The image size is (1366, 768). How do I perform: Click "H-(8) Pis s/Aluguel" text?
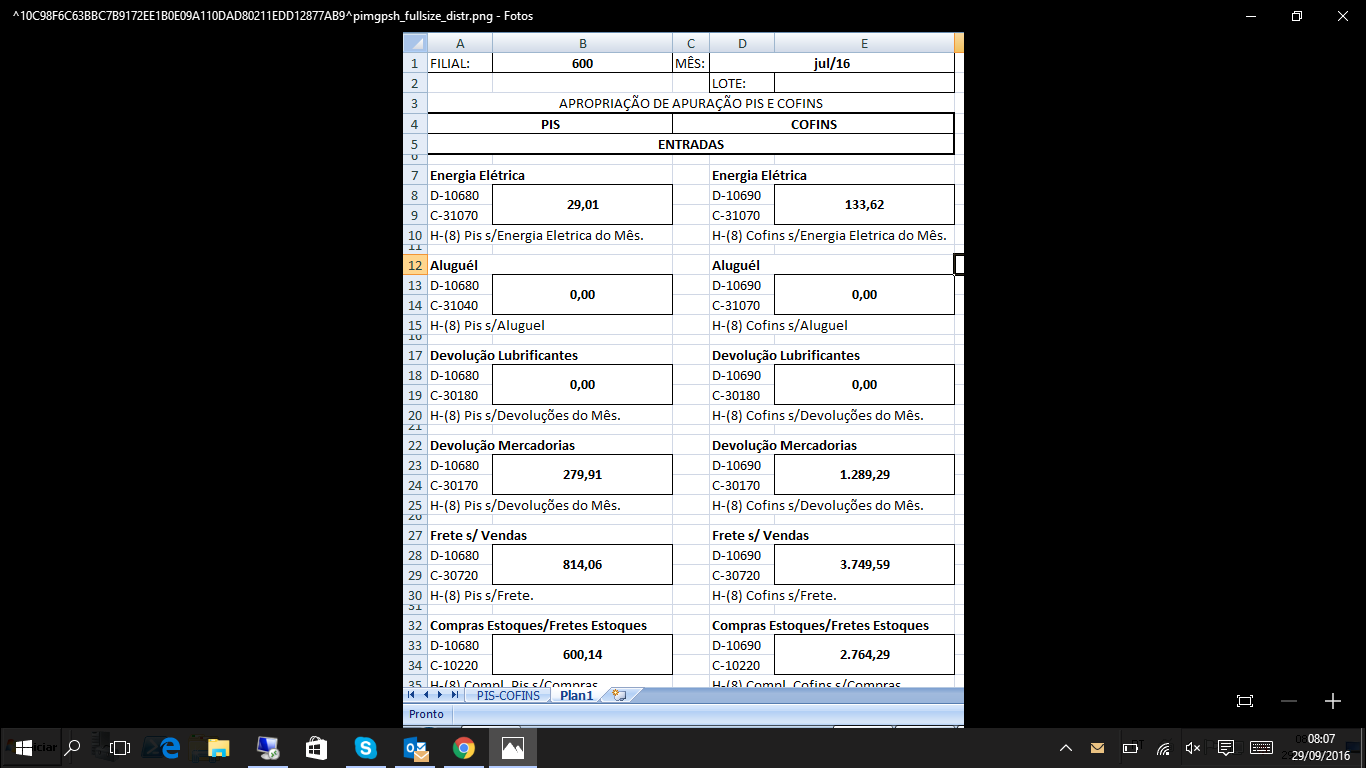pyautogui.click(x=487, y=325)
